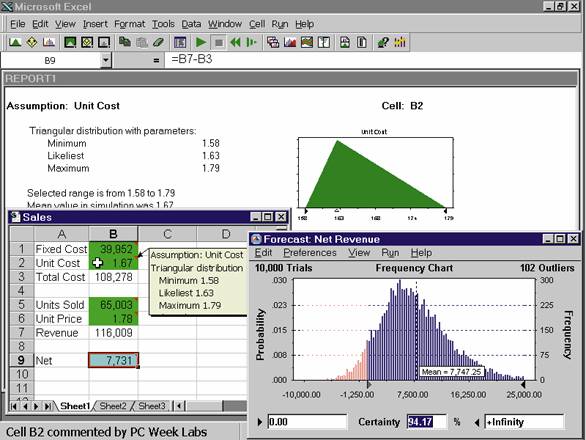The height and width of the screenshot is (440, 586).
Task: Select cell B9 Net value 7,731
Action: (113, 360)
